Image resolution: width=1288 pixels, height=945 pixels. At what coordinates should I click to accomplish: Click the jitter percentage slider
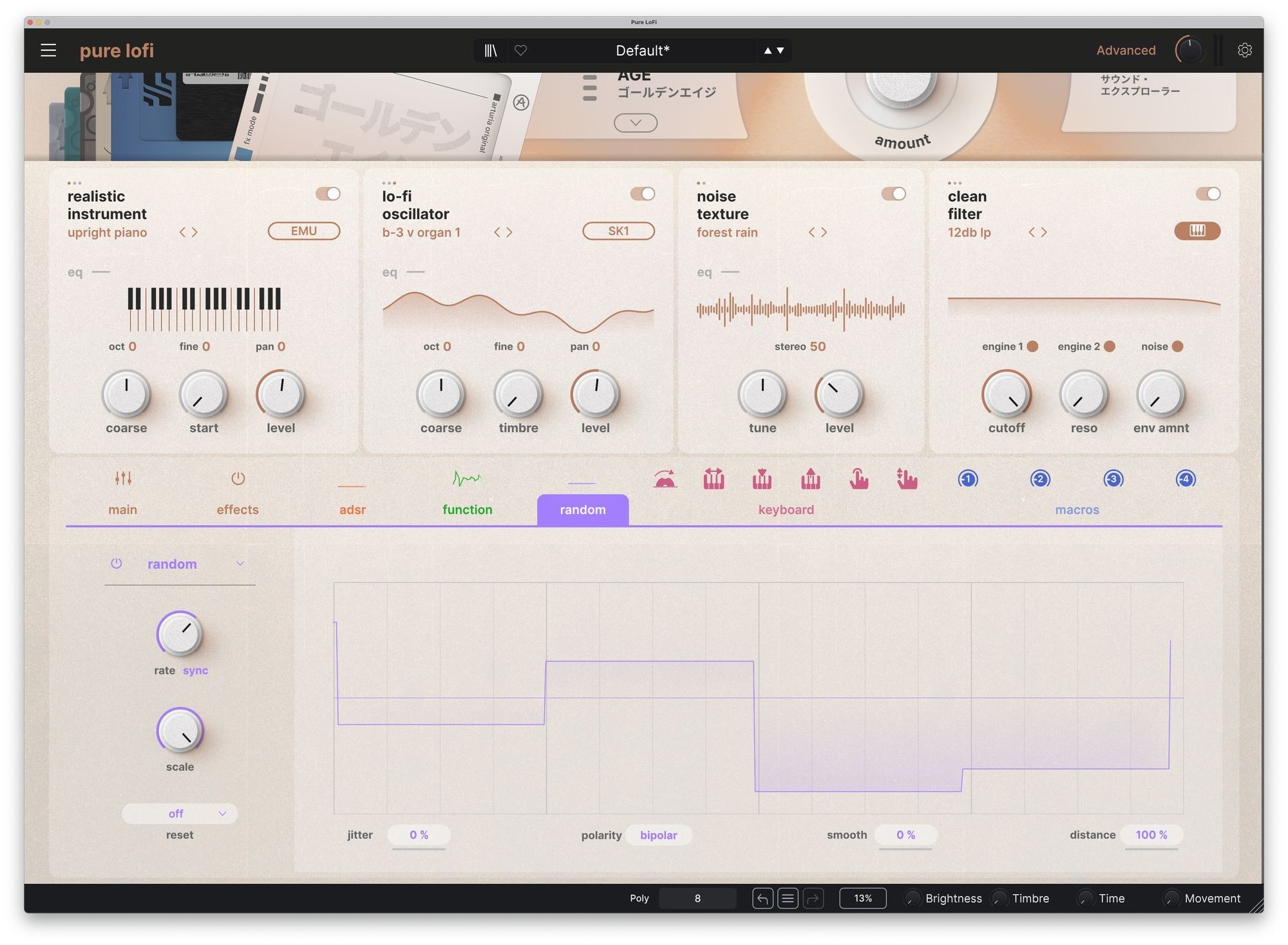tap(419, 835)
